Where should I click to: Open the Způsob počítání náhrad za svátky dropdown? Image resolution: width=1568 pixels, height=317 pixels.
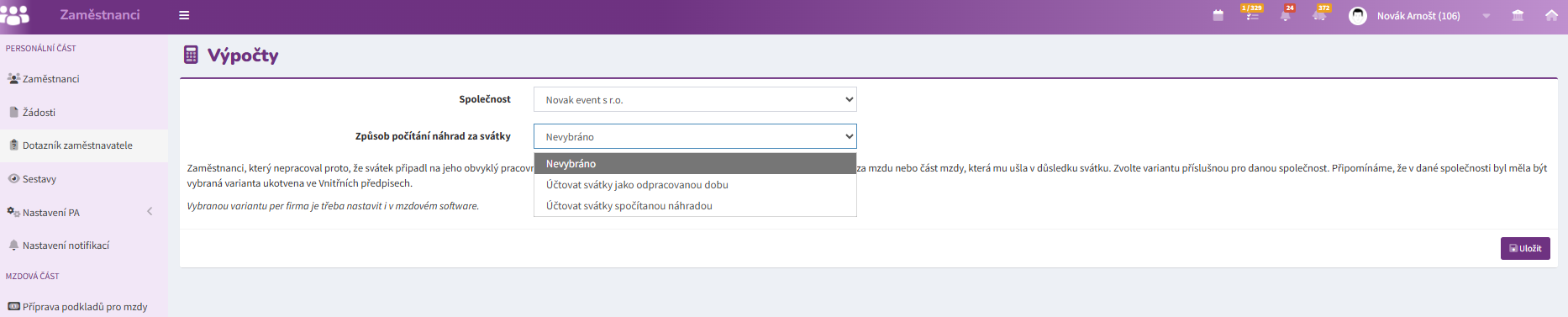[695, 136]
